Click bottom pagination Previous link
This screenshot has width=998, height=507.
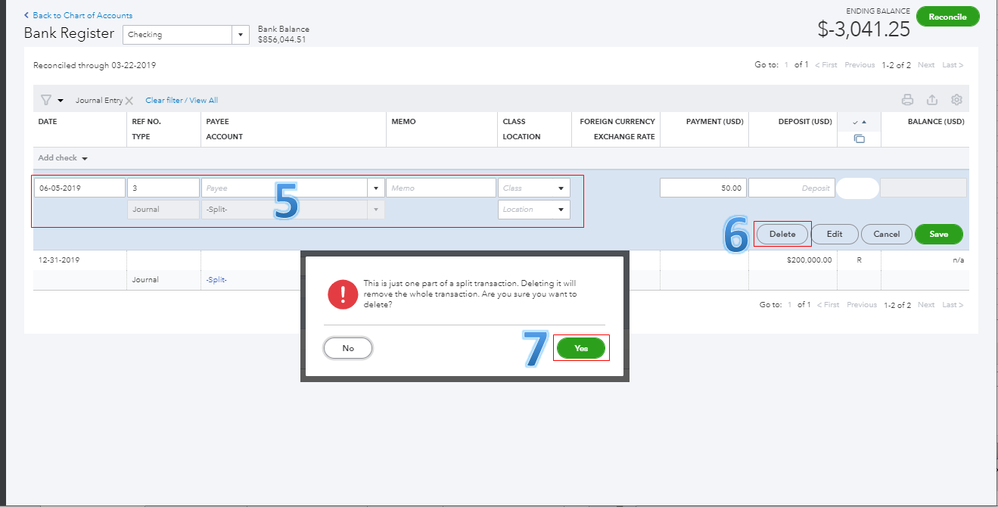861,305
